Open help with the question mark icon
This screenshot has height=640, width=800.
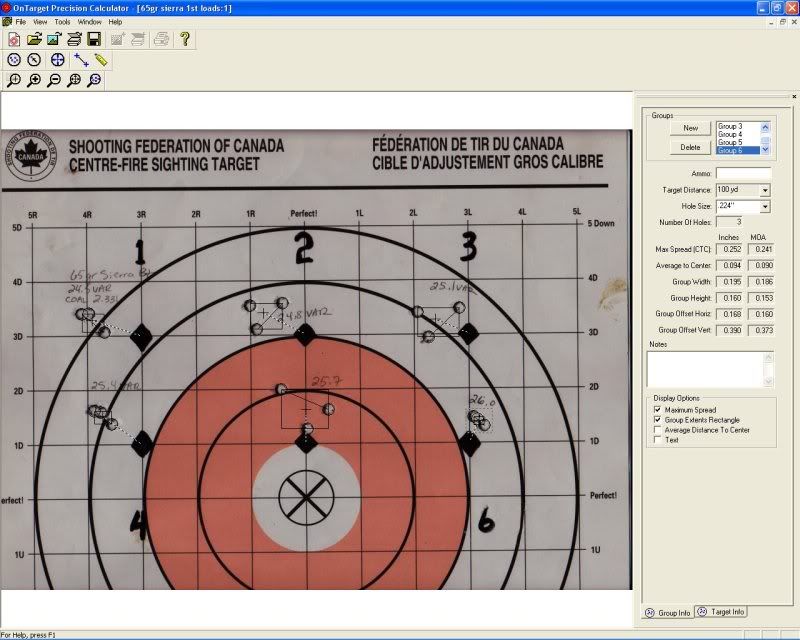point(185,39)
